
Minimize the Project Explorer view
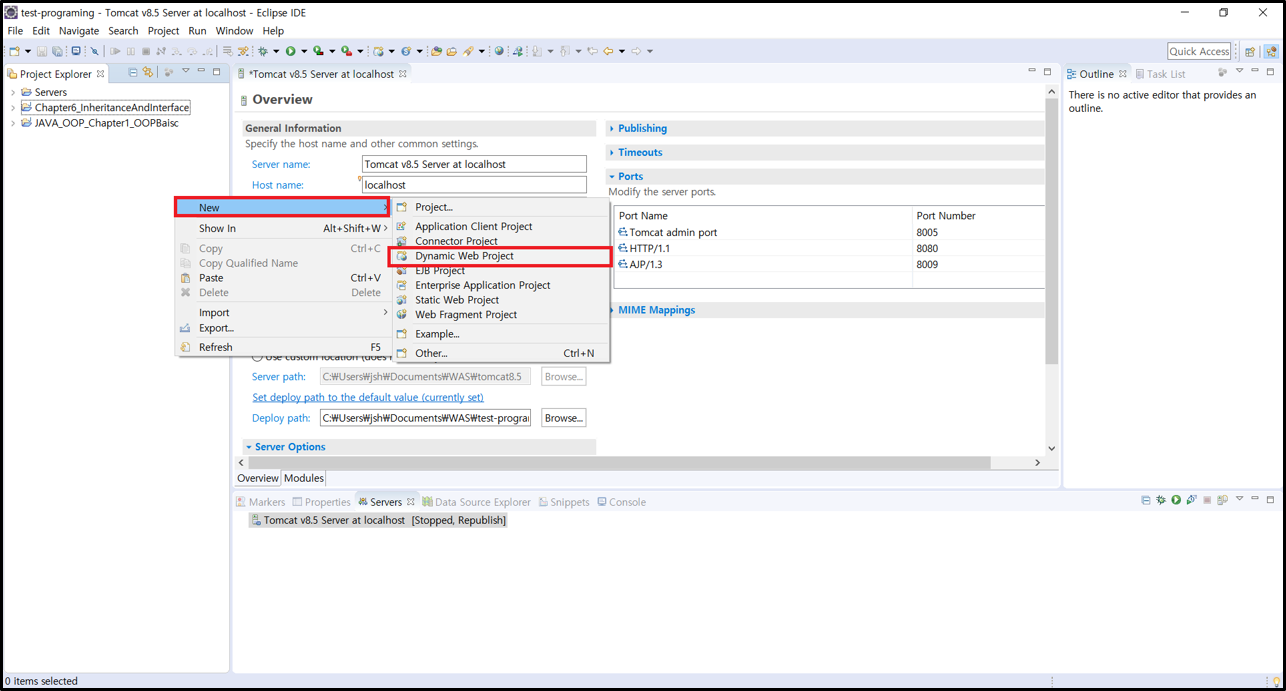(x=201, y=71)
